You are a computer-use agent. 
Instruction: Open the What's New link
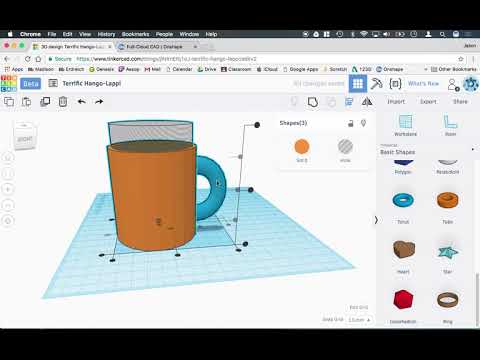(x=423, y=83)
